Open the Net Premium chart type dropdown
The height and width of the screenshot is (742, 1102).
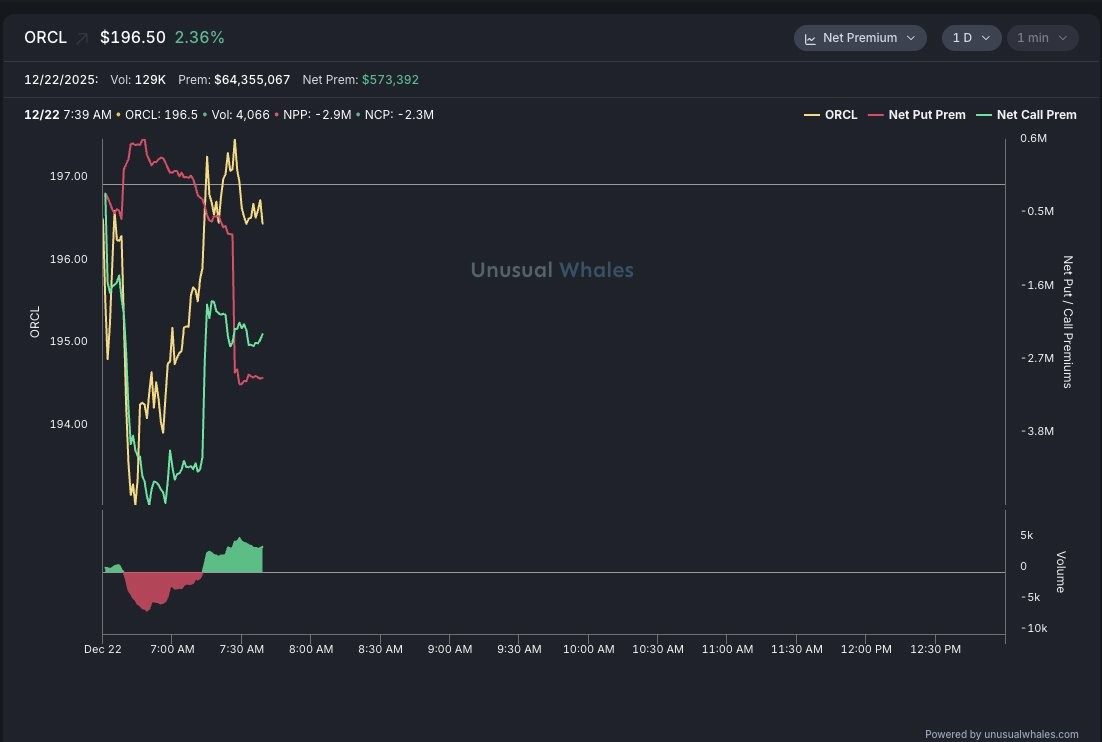[860, 38]
